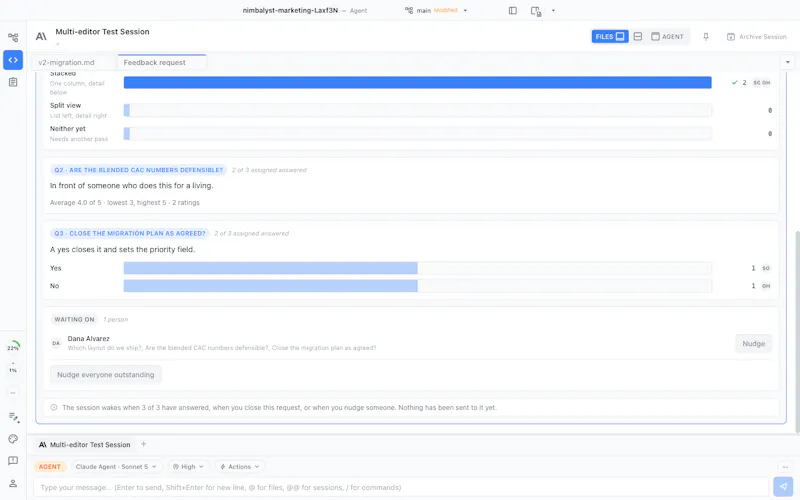Open the user account icon in sidebar
This screenshot has height=500, width=800.
[x=13, y=483]
